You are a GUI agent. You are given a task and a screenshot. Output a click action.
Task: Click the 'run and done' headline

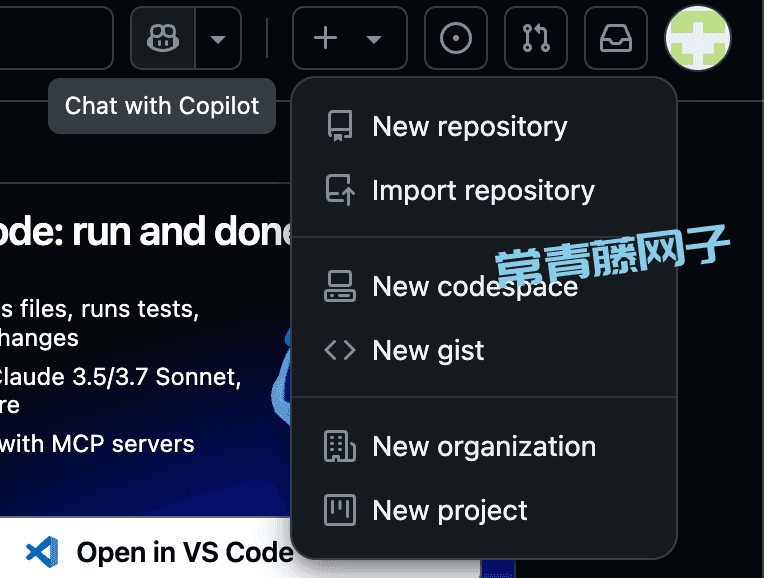coord(181,232)
